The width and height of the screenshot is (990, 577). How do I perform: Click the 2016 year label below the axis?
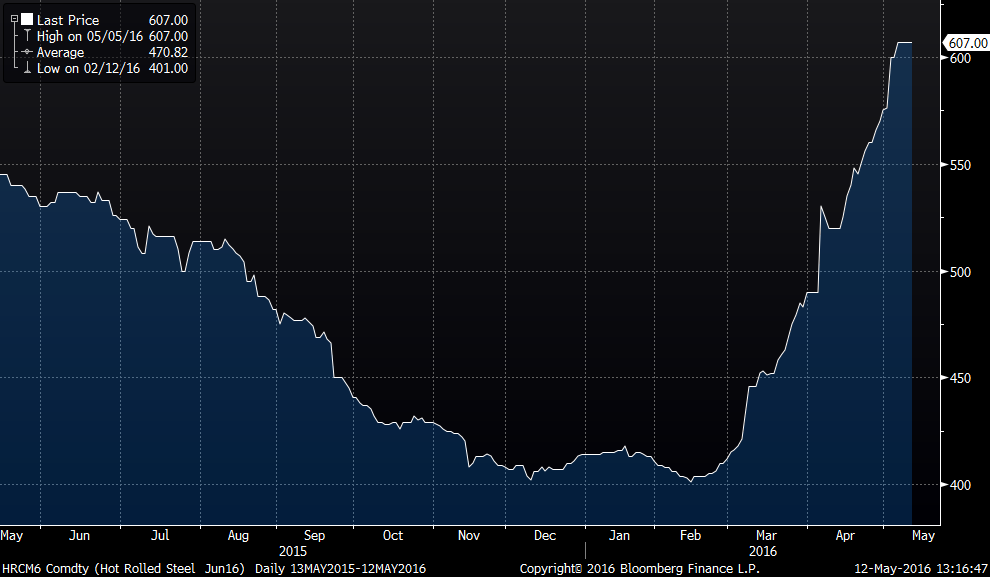[x=761, y=551]
